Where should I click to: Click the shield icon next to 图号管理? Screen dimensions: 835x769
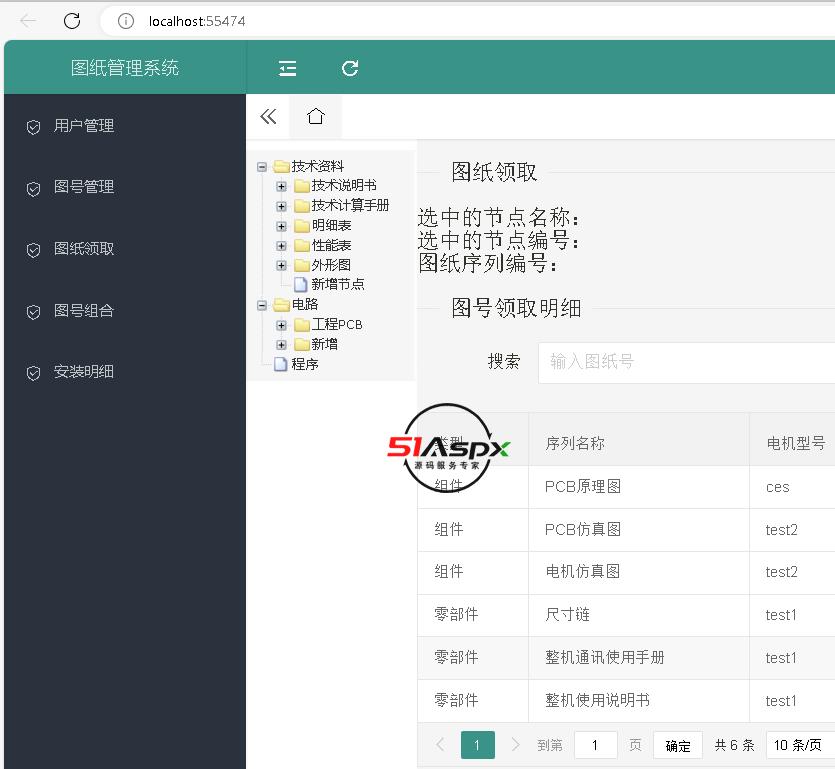pyautogui.click(x=34, y=189)
